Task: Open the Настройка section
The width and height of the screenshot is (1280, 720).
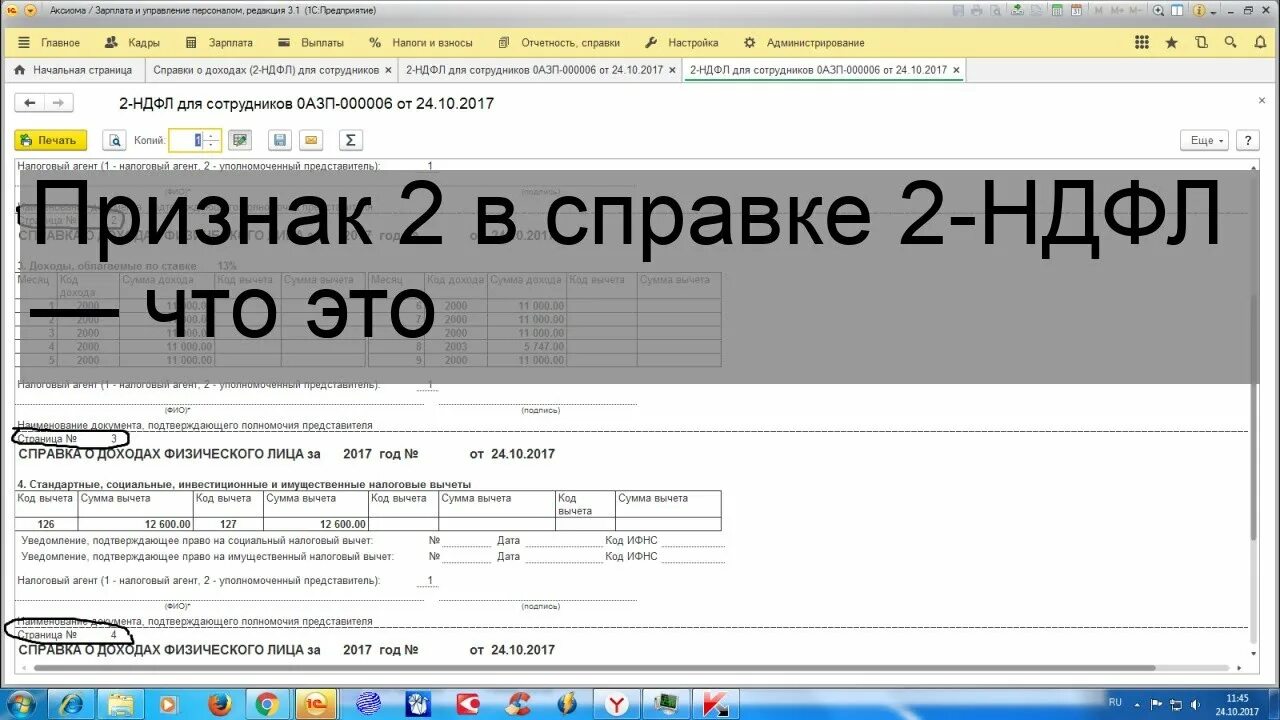Action: click(682, 43)
